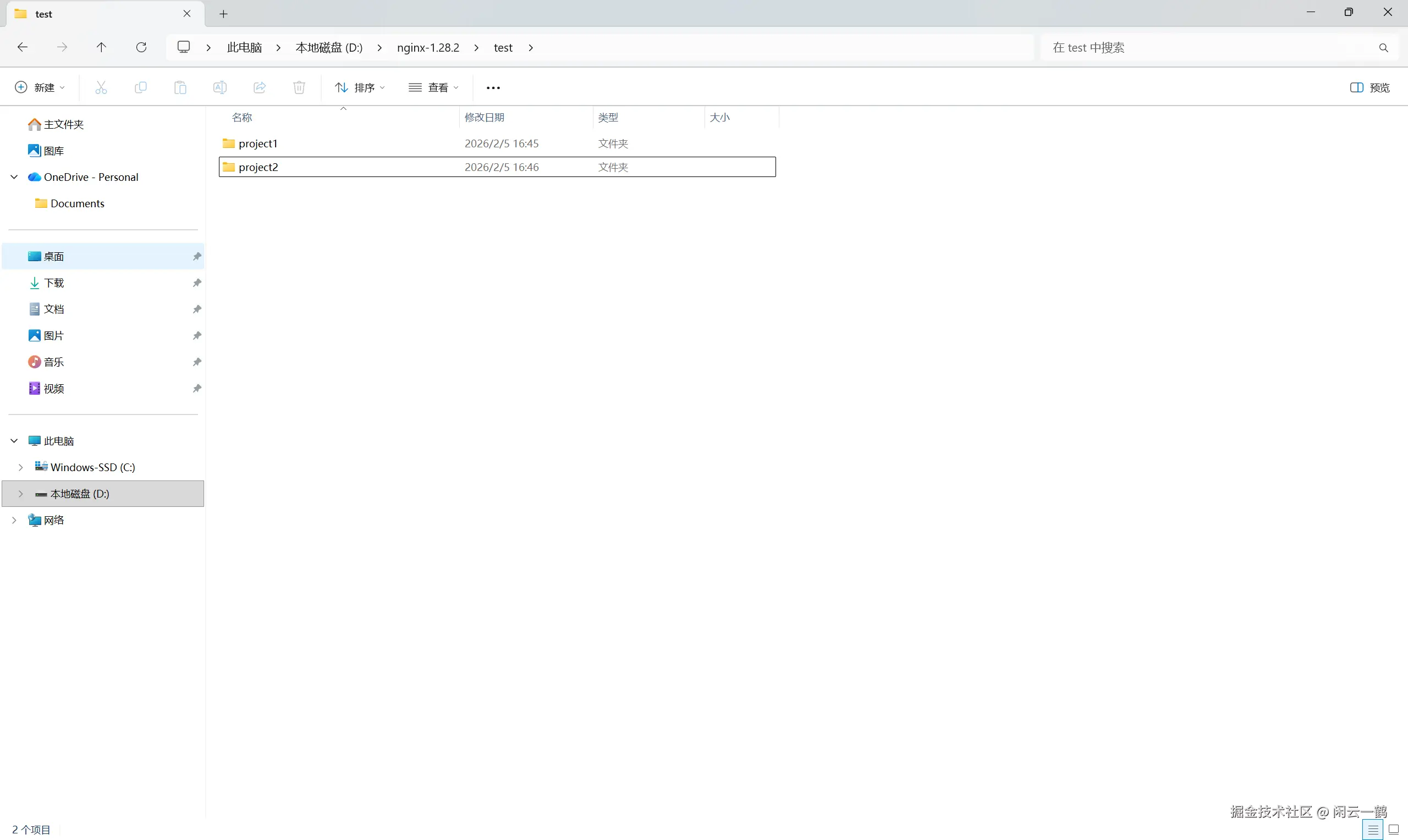Image resolution: width=1408 pixels, height=840 pixels.
Task: Click the Rename icon in toolbar
Action: point(219,87)
